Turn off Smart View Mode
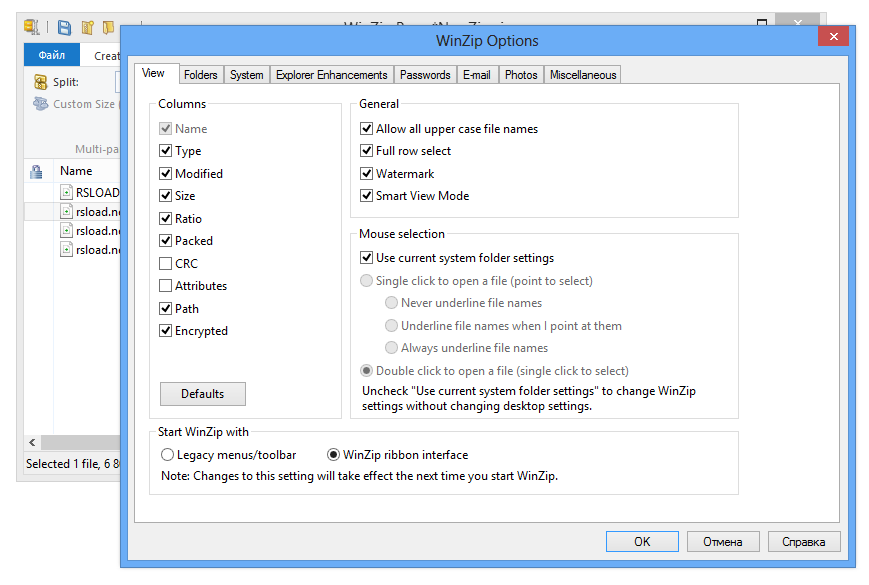Screen dimensions: 869x585 point(366,196)
